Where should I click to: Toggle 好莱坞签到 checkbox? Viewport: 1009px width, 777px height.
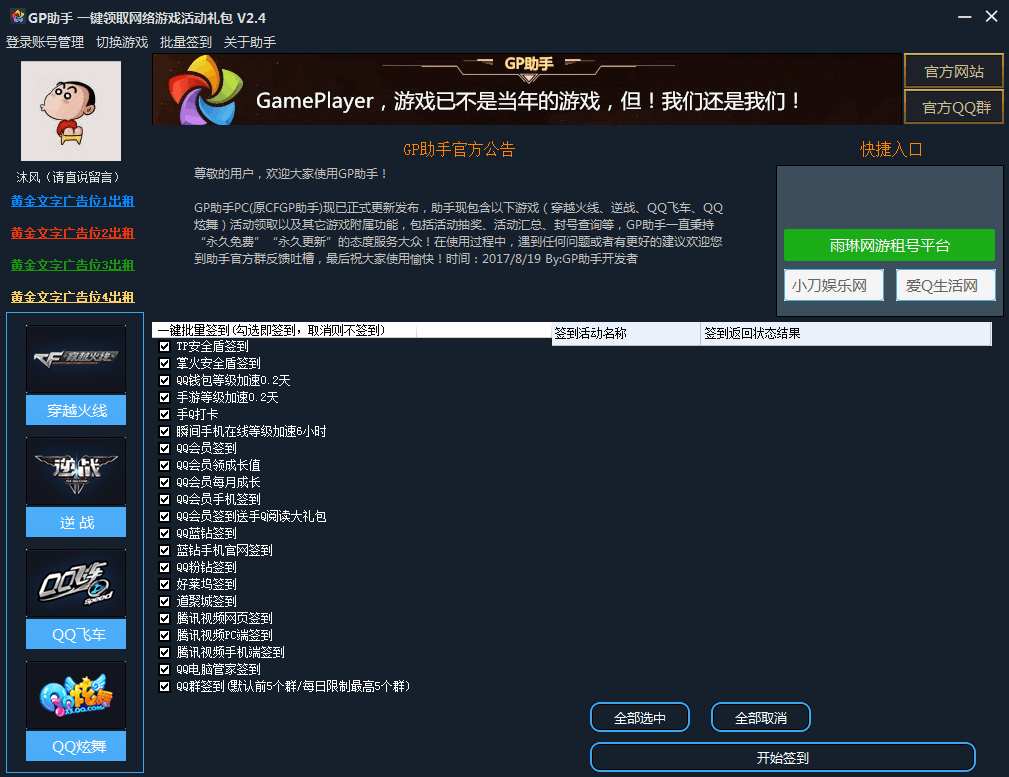165,585
